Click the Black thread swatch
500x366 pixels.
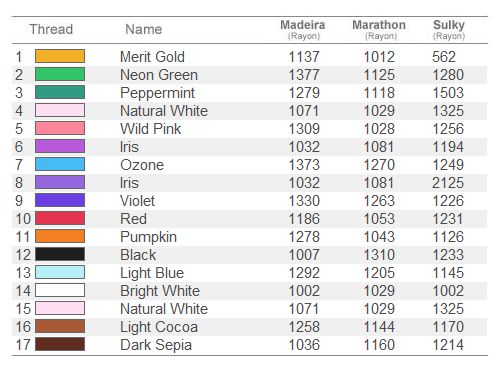coord(60,254)
